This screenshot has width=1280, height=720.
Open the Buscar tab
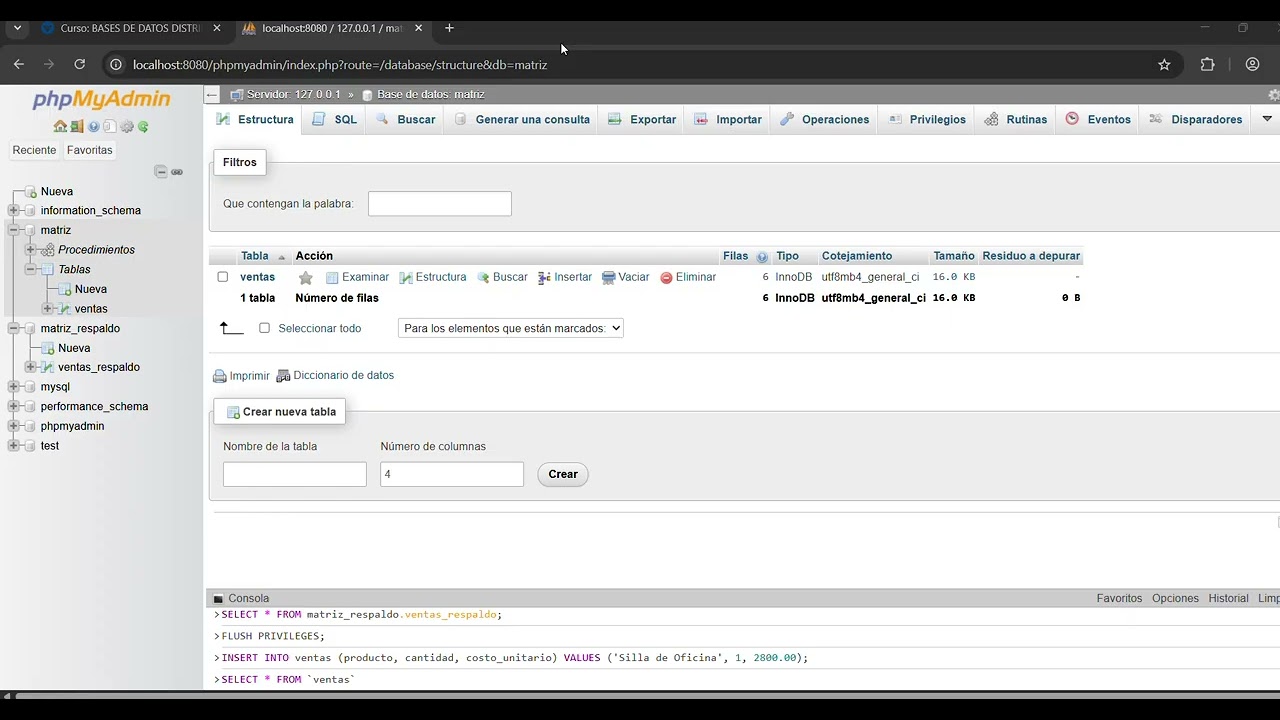(x=405, y=119)
